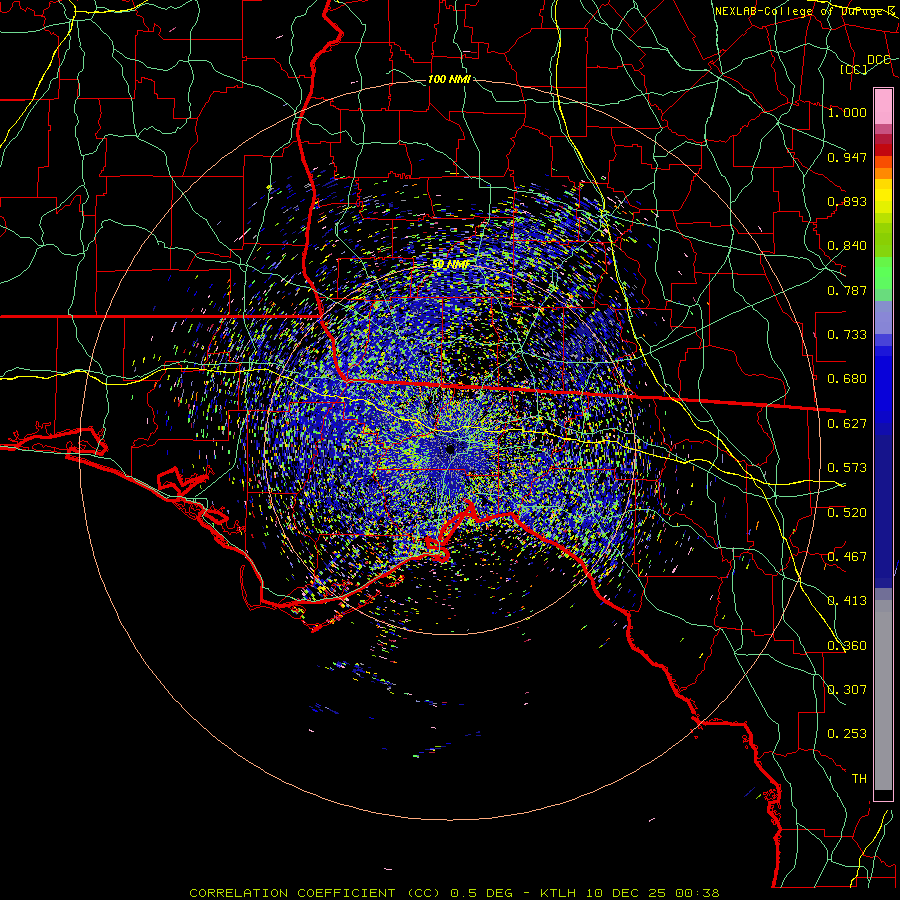Click the black radar site dot at the center

tap(451, 449)
